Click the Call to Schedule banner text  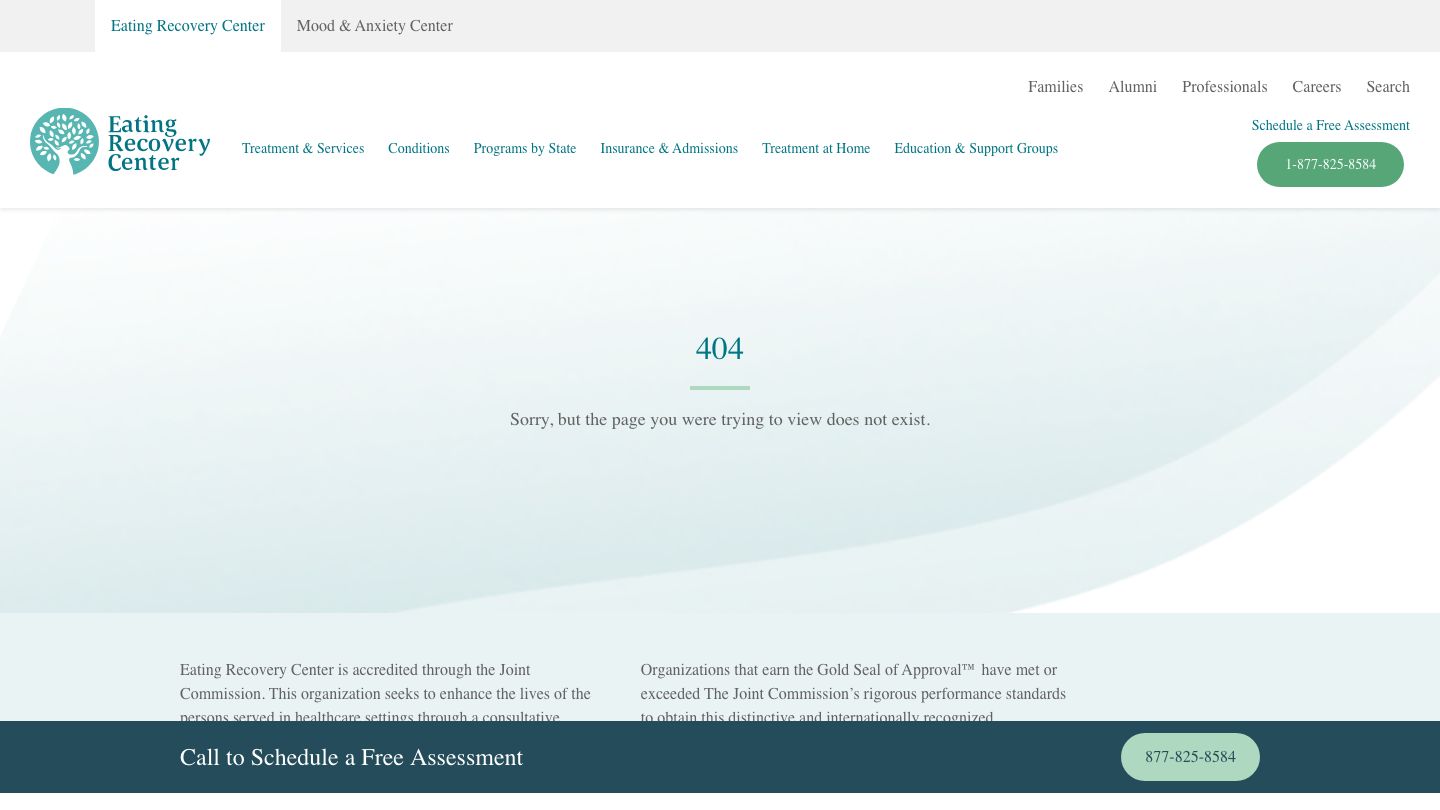pyautogui.click(x=351, y=758)
